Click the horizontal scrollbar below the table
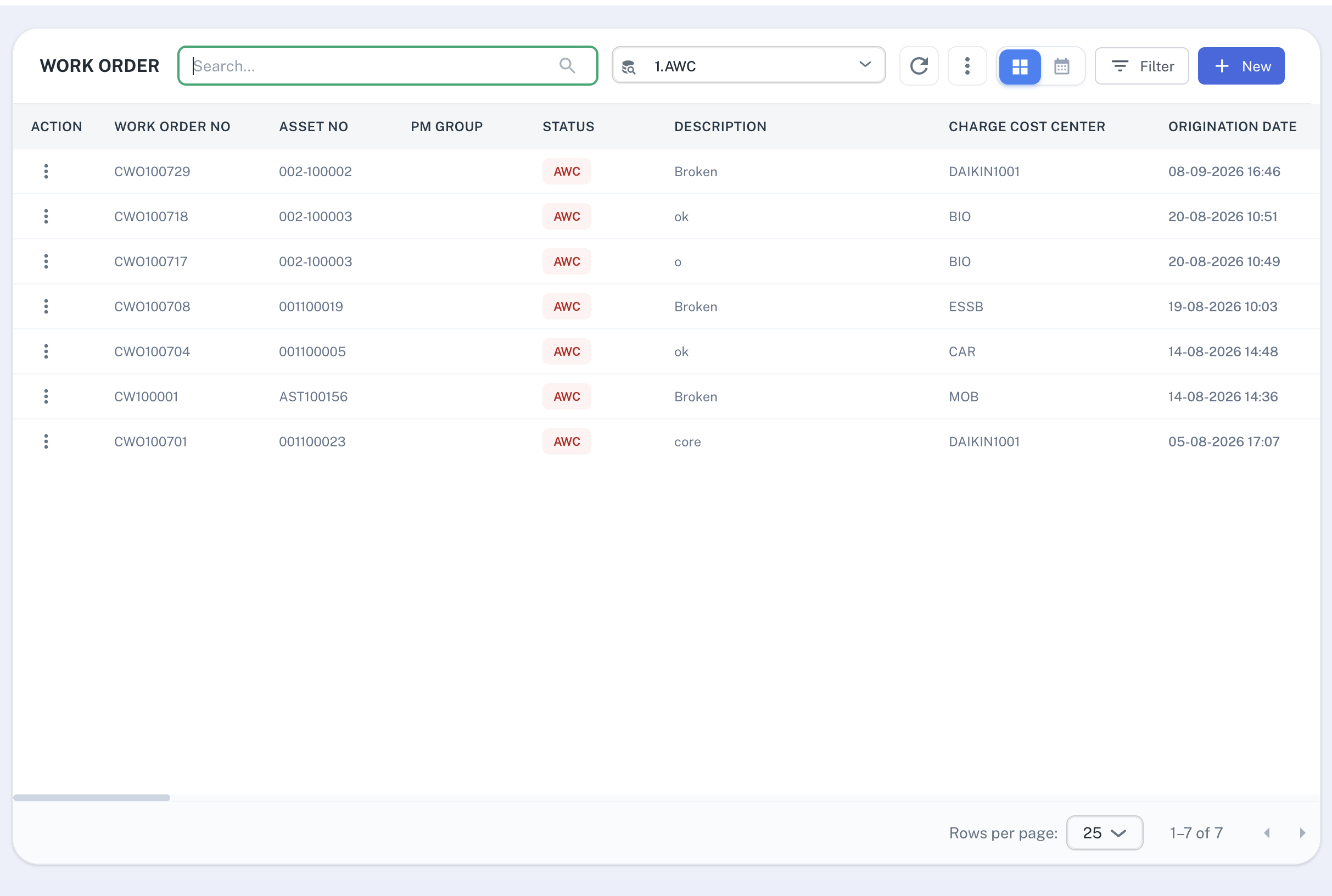Image resolution: width=1332 pixels, height=896 pixels. tap(92, 797)
